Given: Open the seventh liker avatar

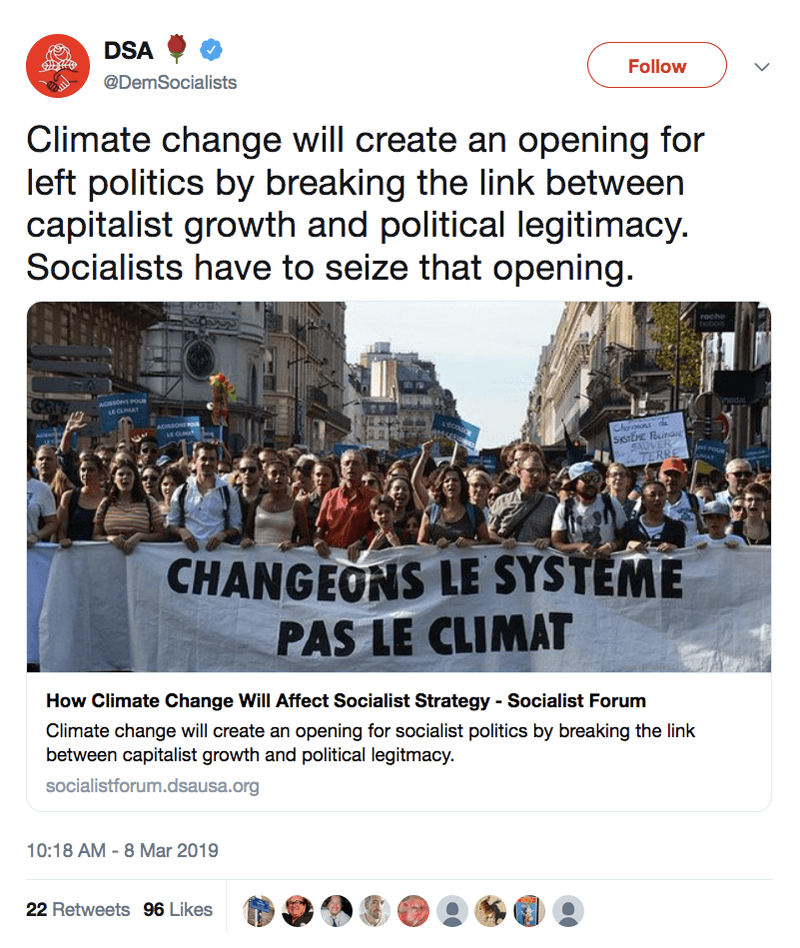Looking at the screenshot, I should pos(491,910).
